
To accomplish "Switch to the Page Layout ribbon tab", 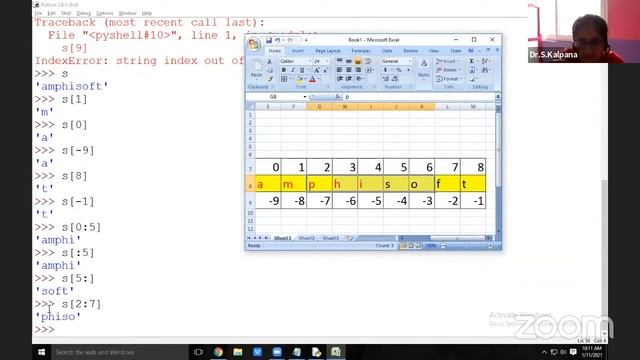I will 328,51.
